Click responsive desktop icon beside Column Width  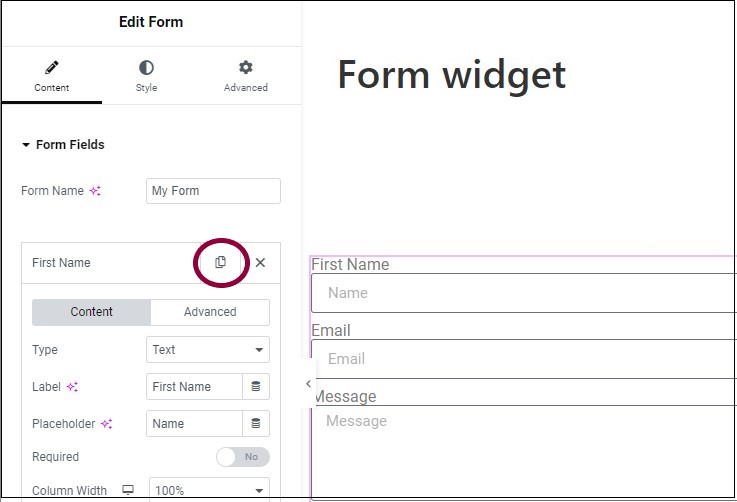point(128,489)
